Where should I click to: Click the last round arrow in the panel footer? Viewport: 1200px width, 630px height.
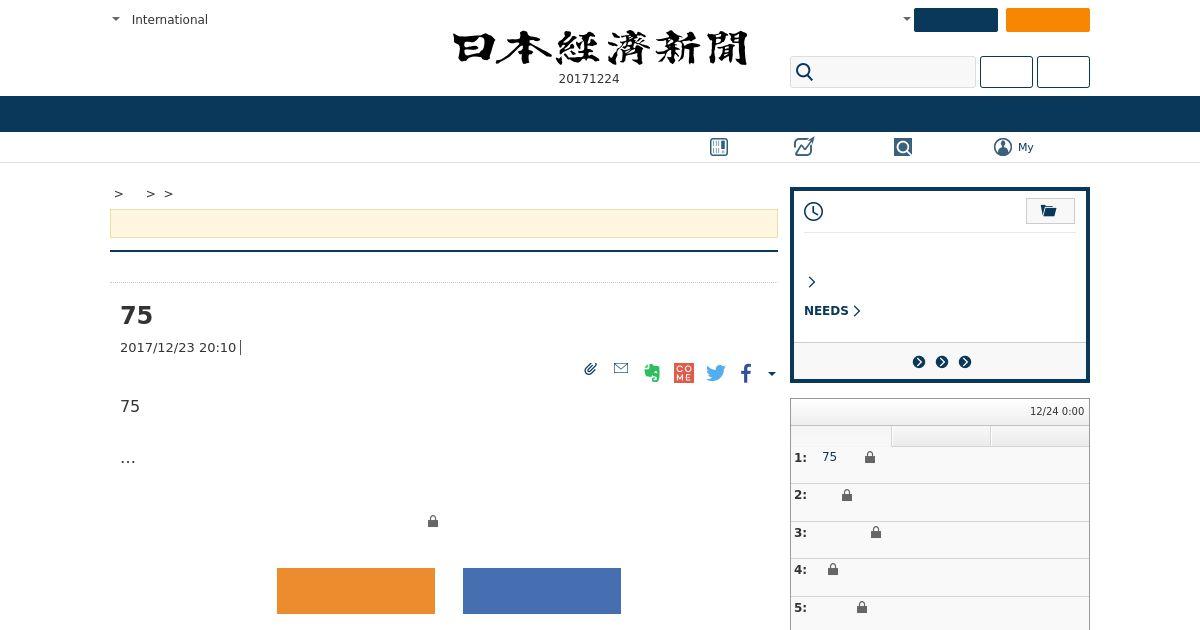click(x=965, y=362)
